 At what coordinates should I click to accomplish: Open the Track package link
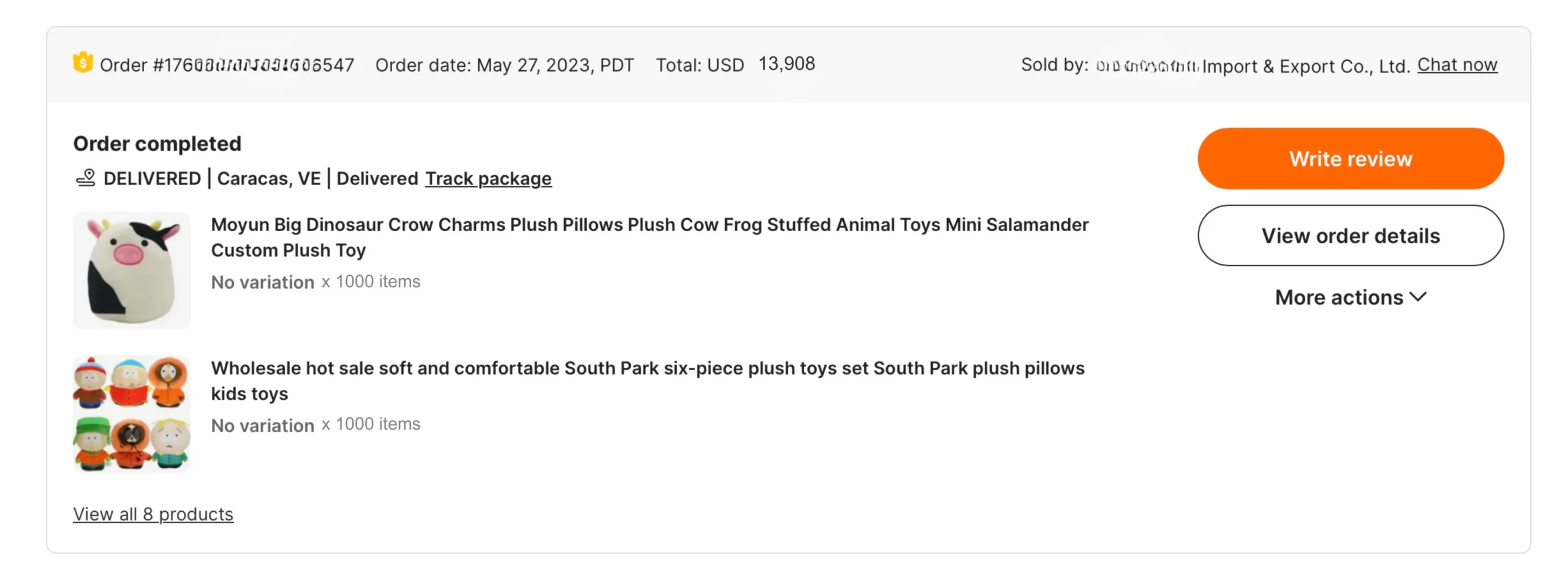pyautogui.click(x=488, y=178)
